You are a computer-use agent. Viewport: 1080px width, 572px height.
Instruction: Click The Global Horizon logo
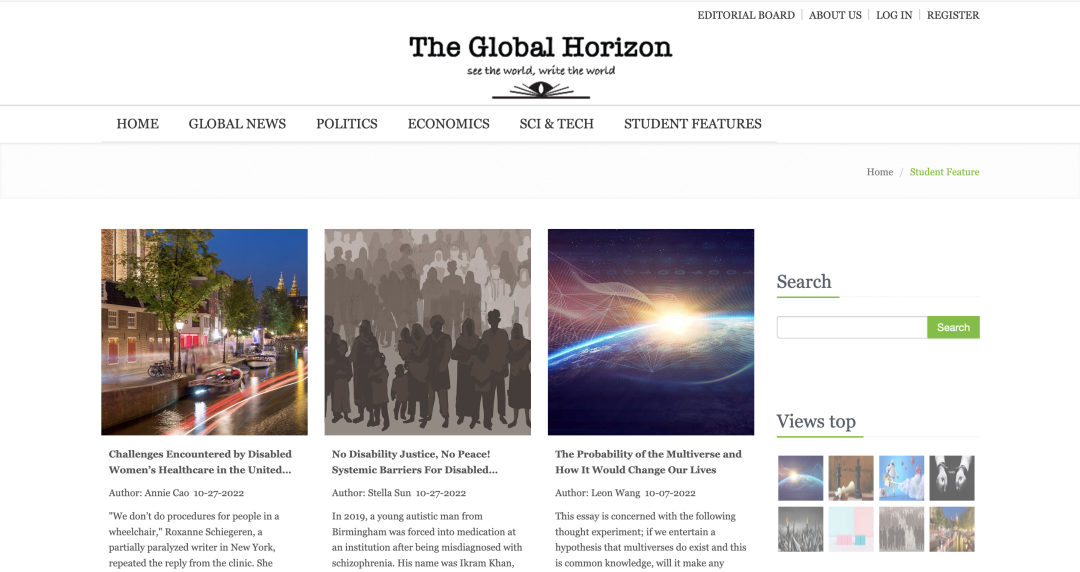pos(541,66)
